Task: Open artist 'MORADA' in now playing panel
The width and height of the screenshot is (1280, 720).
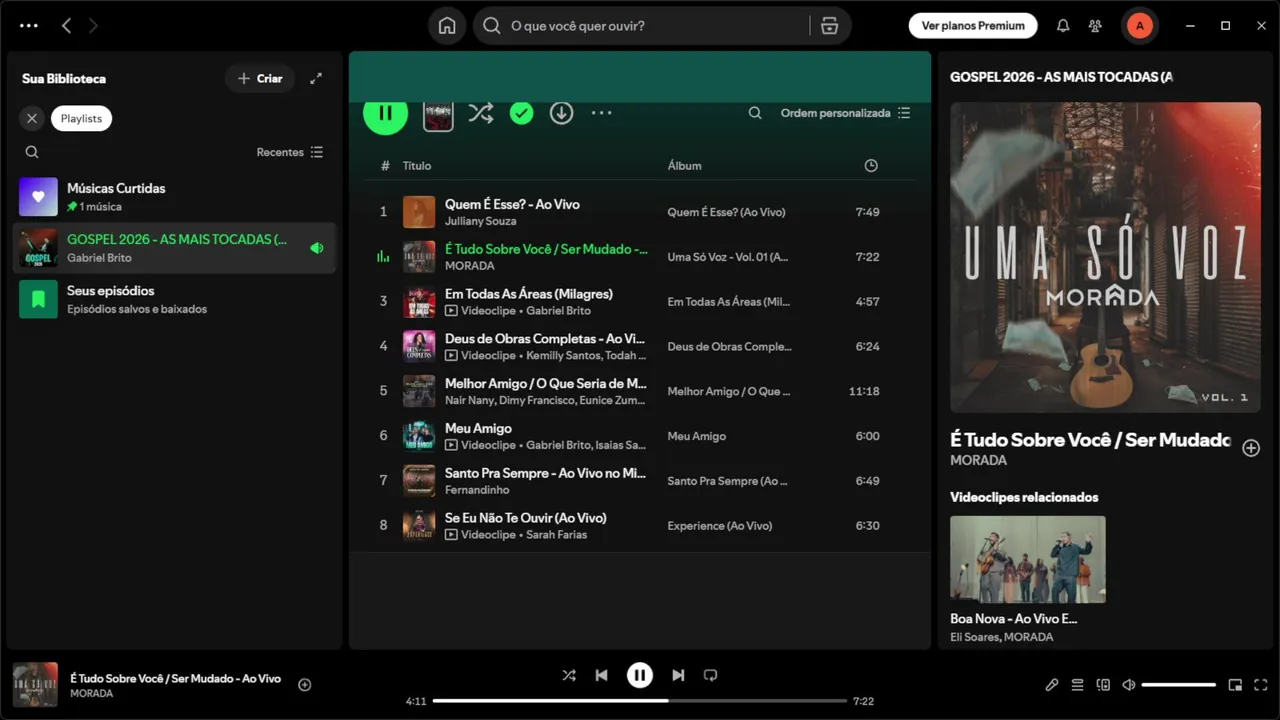Action: [x=979, y=460]
